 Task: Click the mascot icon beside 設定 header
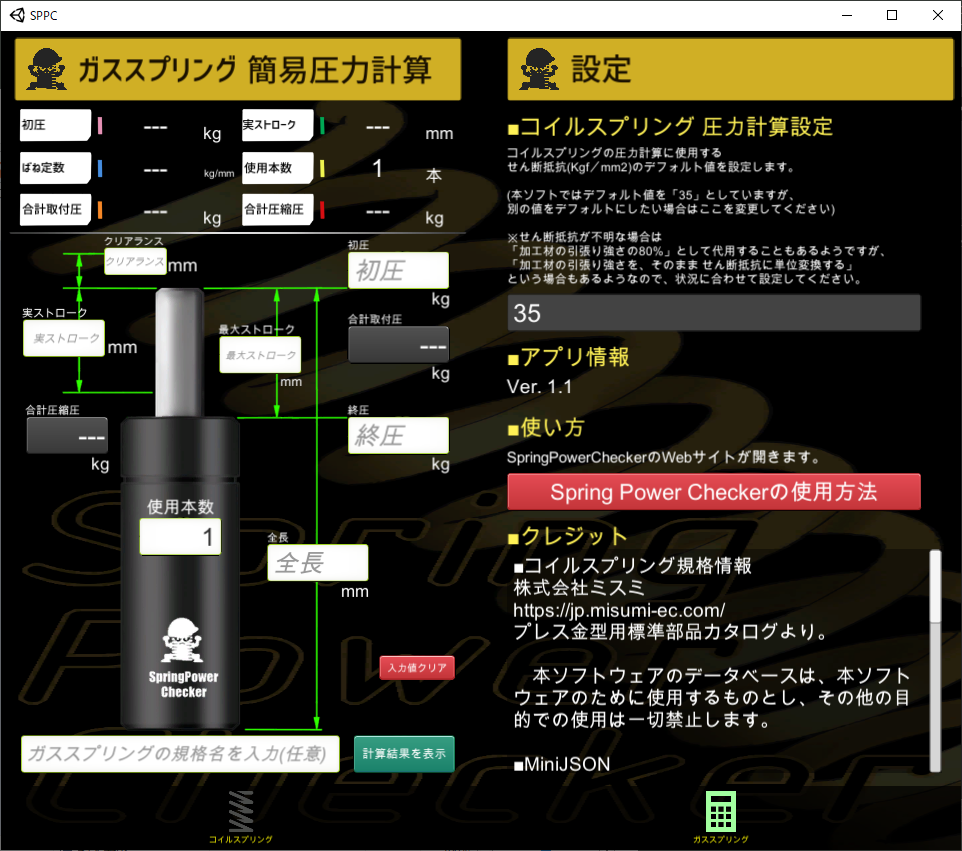pos(539,69)
